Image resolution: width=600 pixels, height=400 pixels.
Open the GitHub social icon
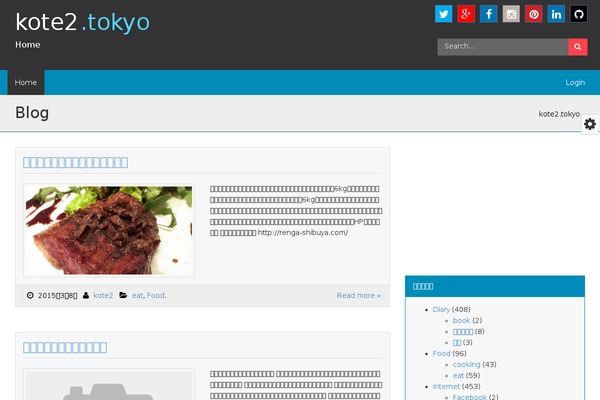tap(579, 14)
